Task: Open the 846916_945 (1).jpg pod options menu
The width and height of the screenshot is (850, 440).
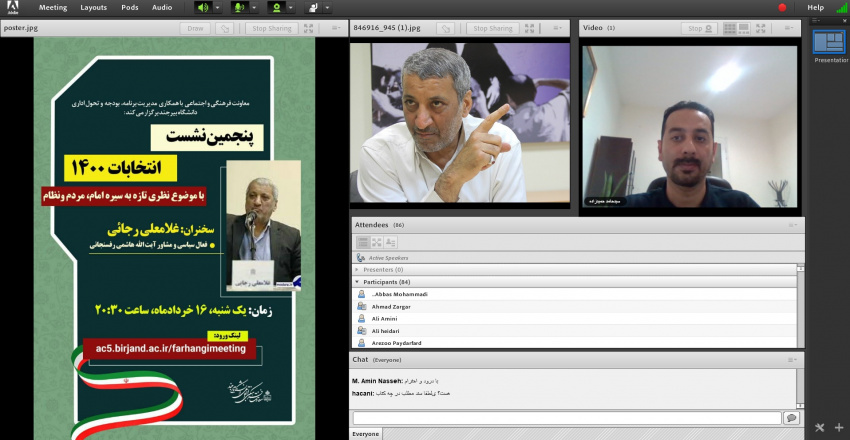Action: click(x=557, y=29)
